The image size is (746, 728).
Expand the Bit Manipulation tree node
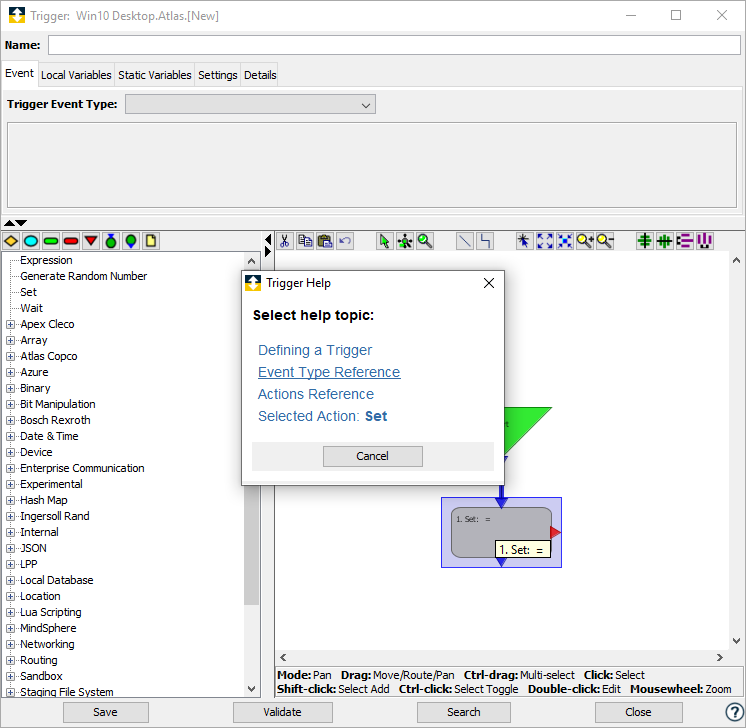pos(10,404)
